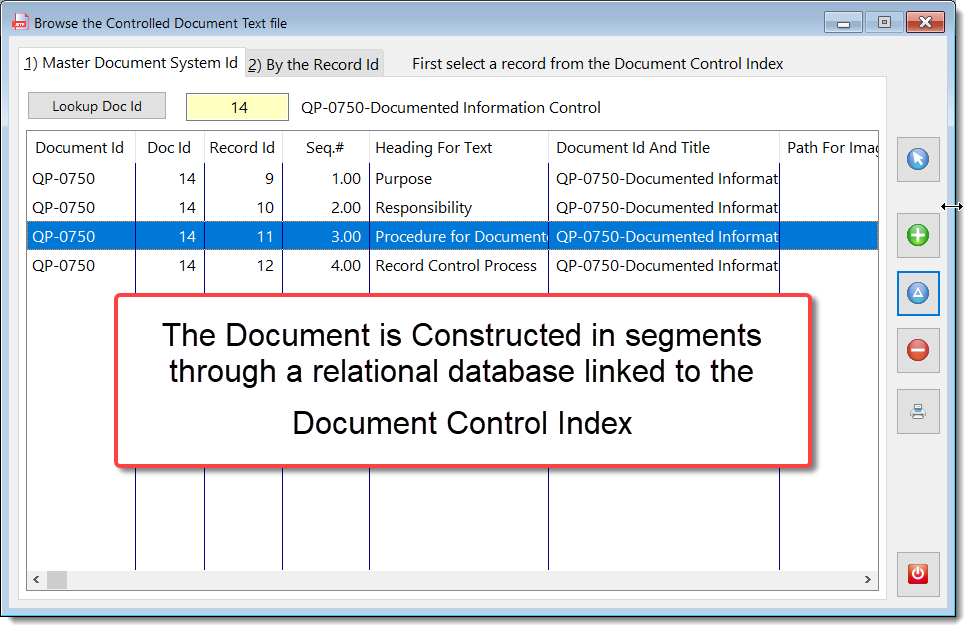Click the right arrow of the horizontal scrollbar

pos(868,579)
